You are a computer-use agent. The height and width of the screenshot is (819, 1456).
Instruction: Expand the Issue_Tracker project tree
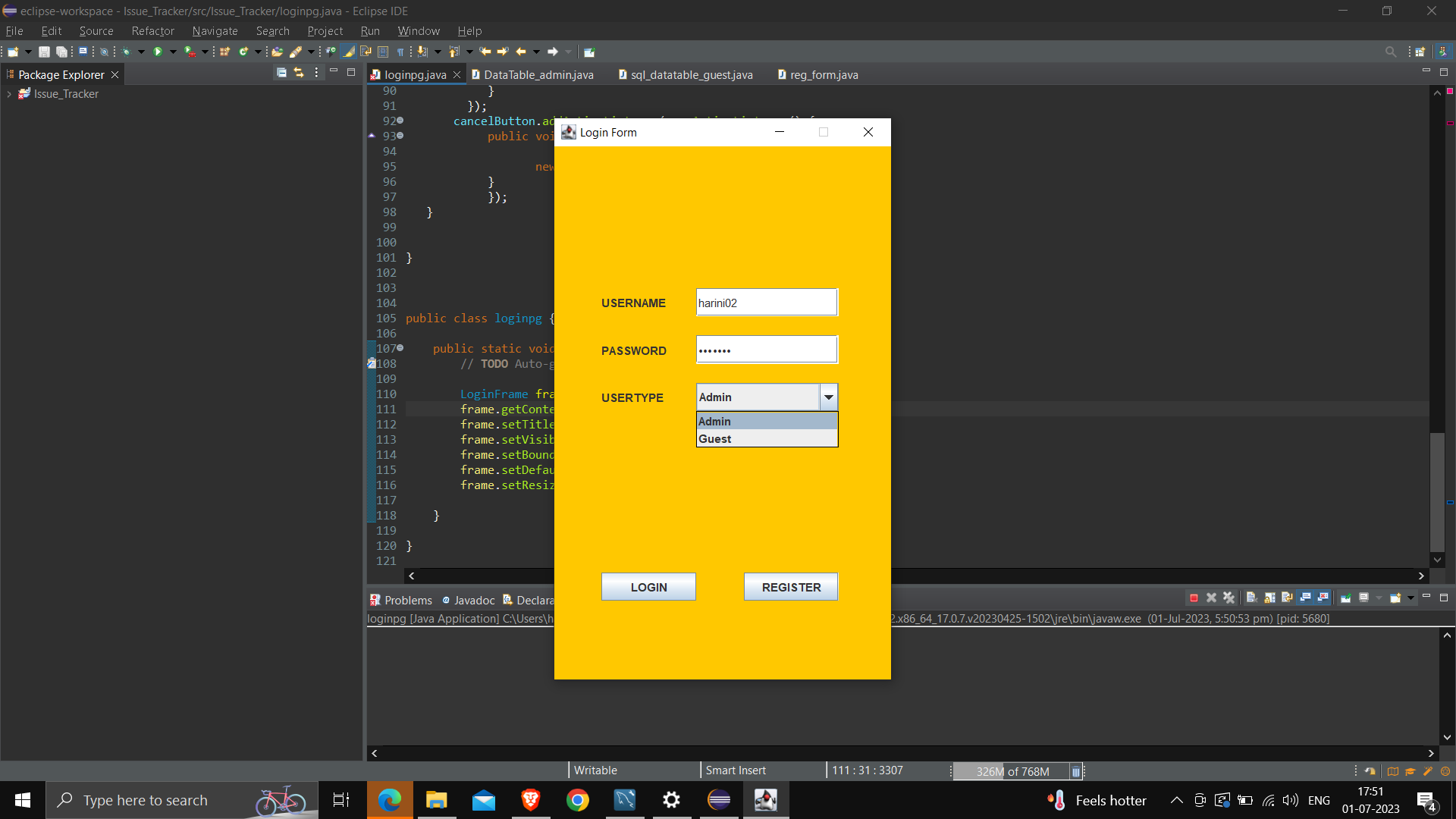click(x=8, y=93)
